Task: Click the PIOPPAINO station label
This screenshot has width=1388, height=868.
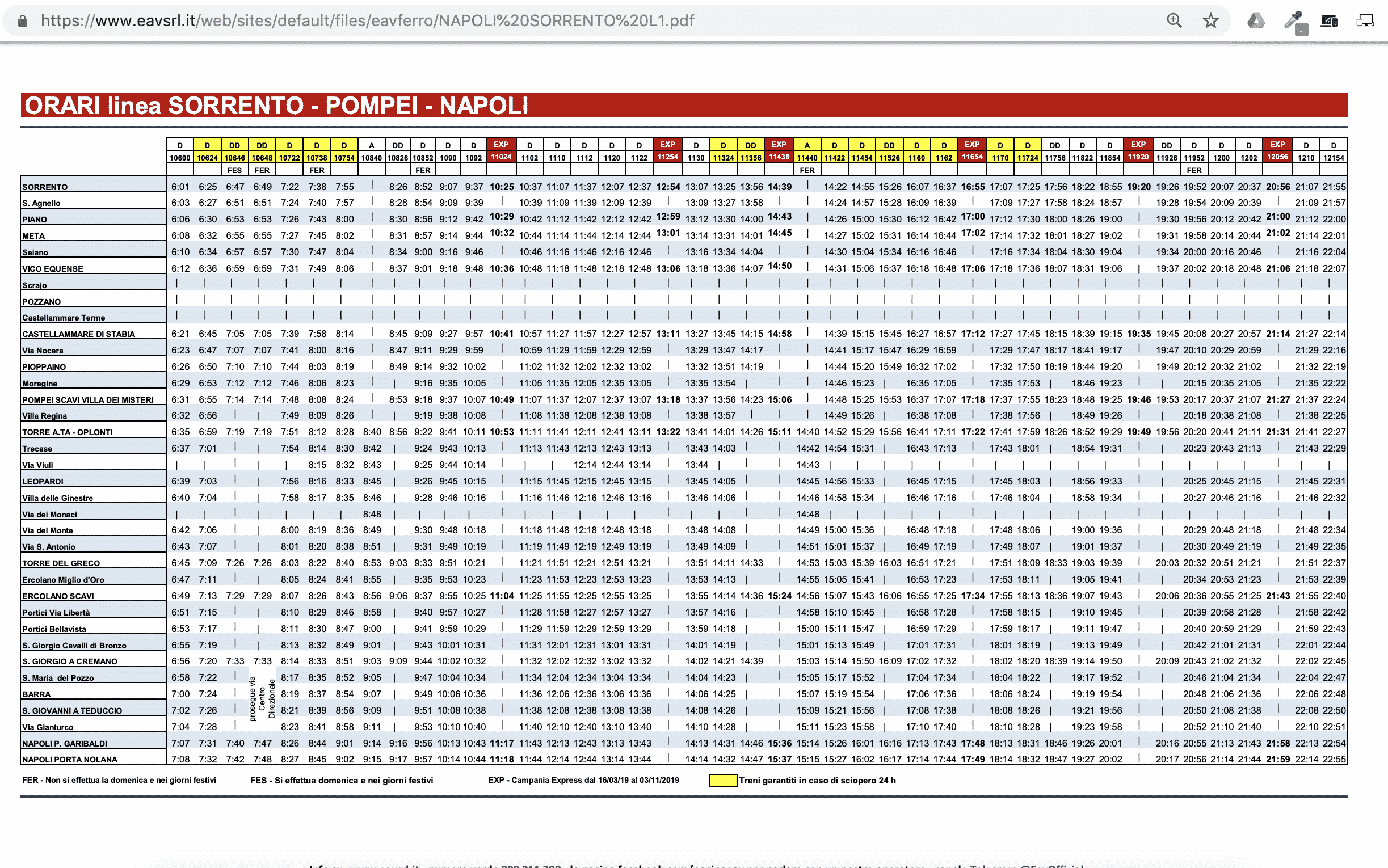Action: click(x=44, y=367)
